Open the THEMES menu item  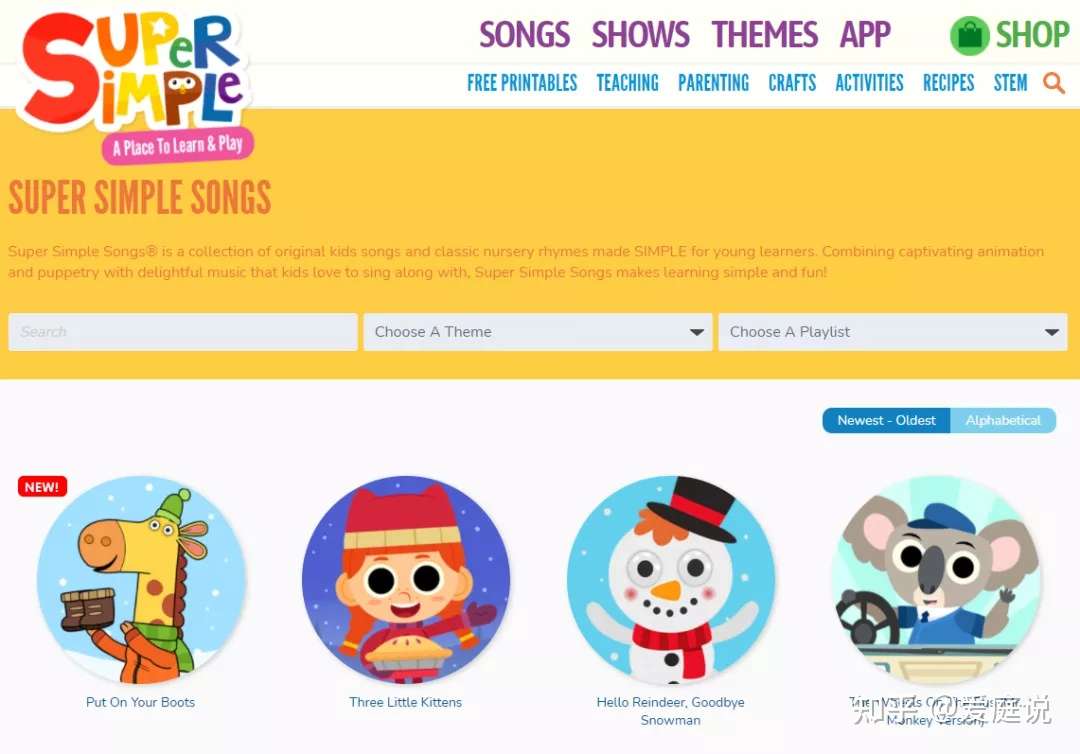pyautogui.click(x=765, y=34)
